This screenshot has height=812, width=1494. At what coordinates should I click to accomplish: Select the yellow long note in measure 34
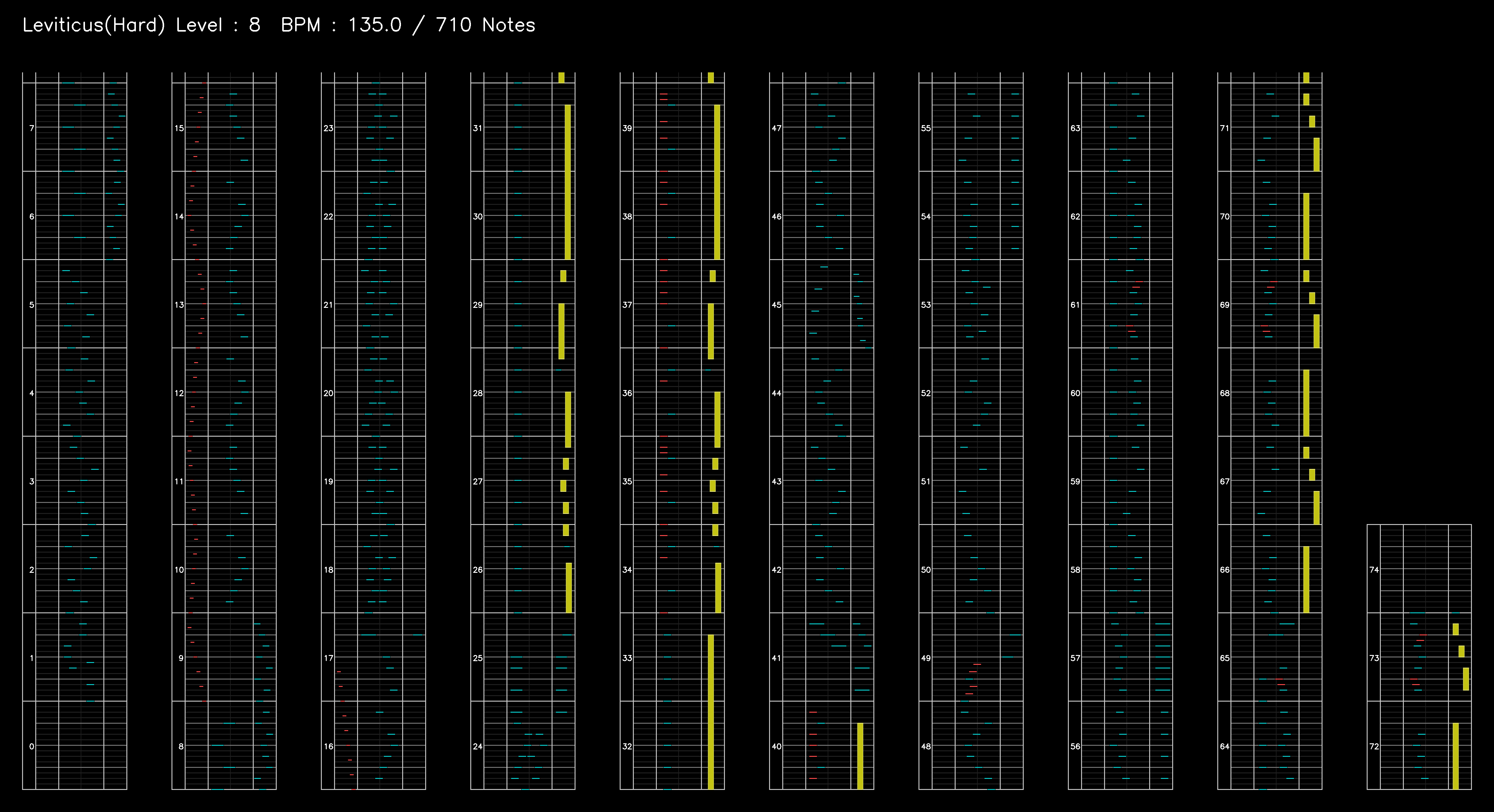[x=718, y=588]
